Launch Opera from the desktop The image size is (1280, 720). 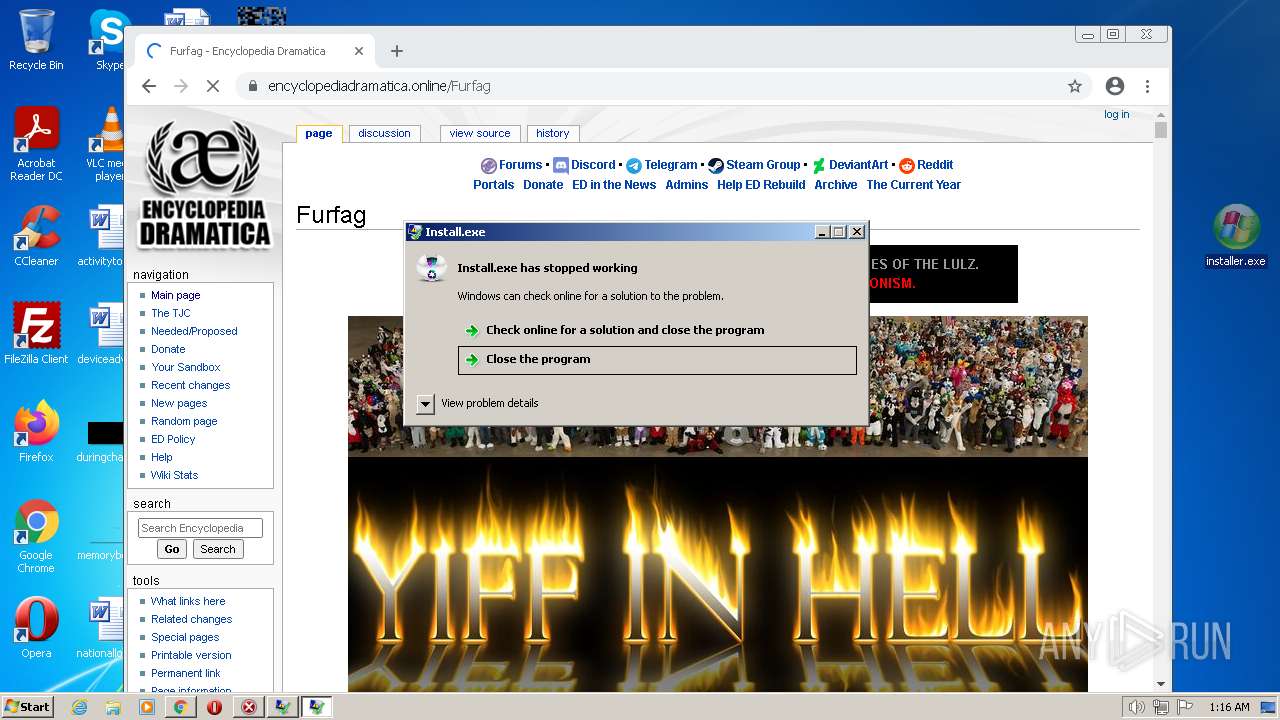36,628
